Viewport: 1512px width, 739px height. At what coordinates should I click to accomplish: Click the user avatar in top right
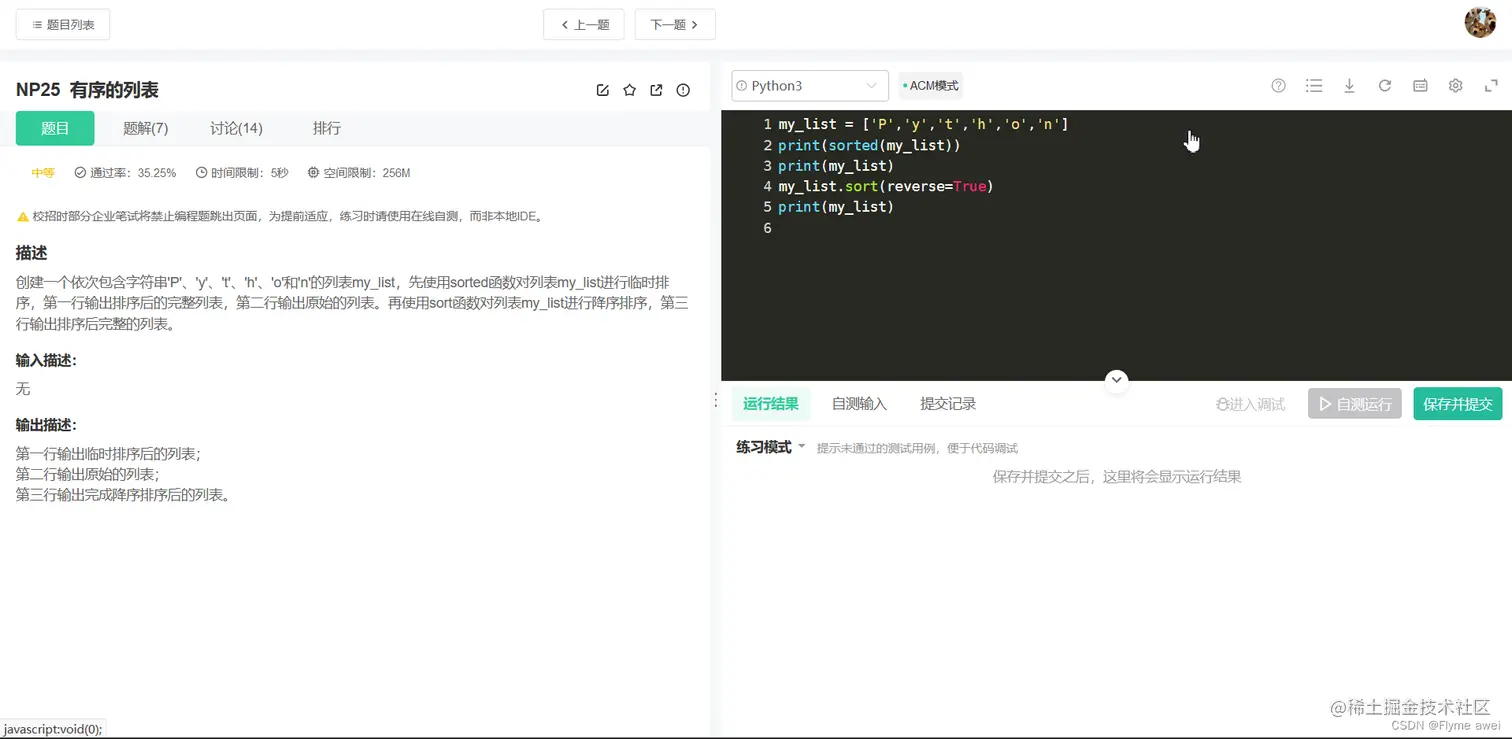point(1480,22)
